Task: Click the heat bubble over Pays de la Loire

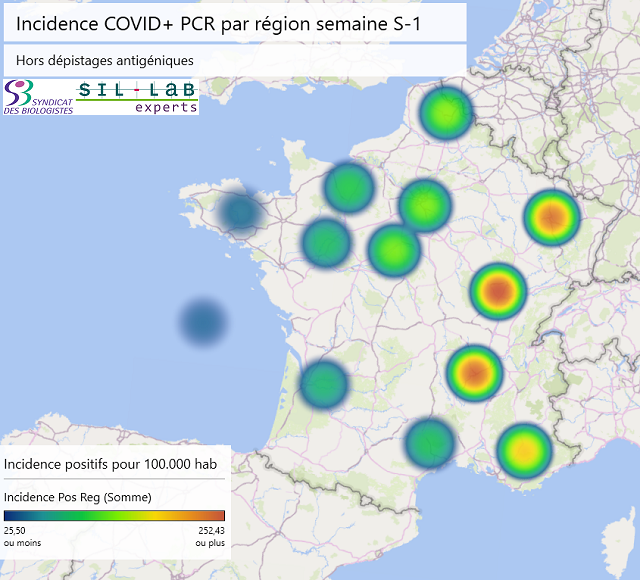Action: [x=326, y=243]
